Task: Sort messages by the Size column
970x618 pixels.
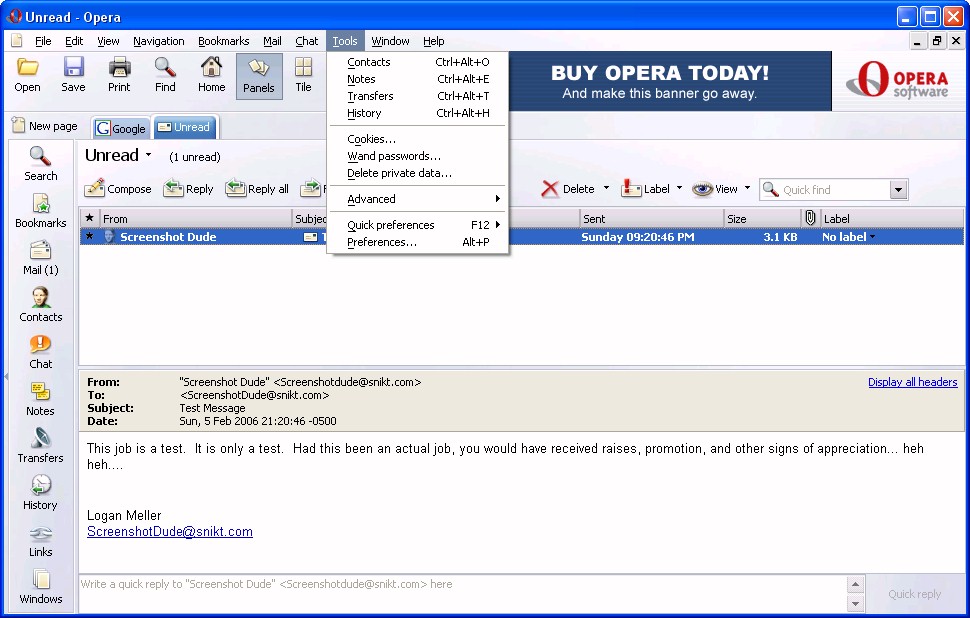Action: coord(762,218)
